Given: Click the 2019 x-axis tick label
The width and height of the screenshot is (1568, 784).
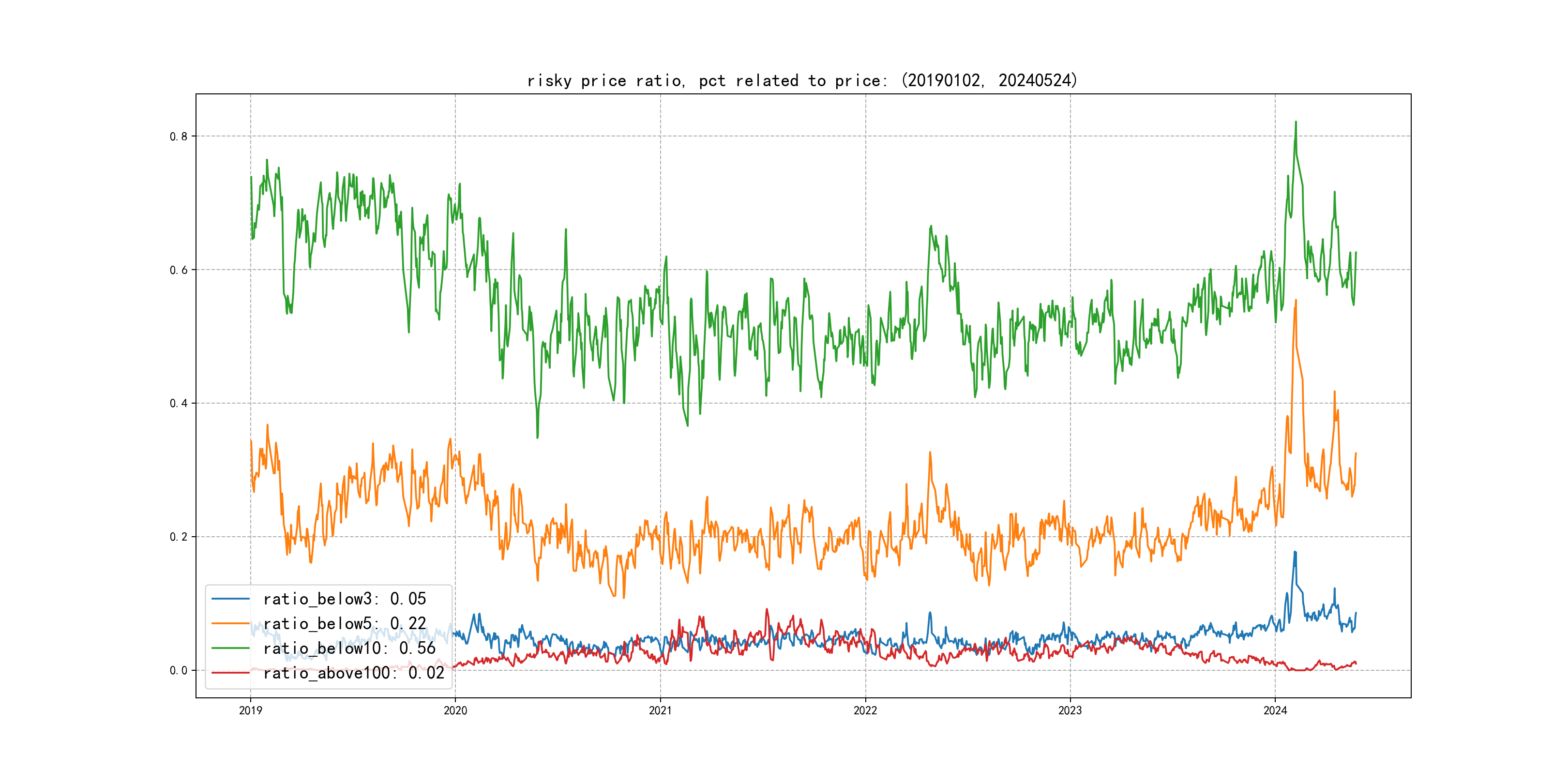Looking at the screenshot, I should [250, 710].
